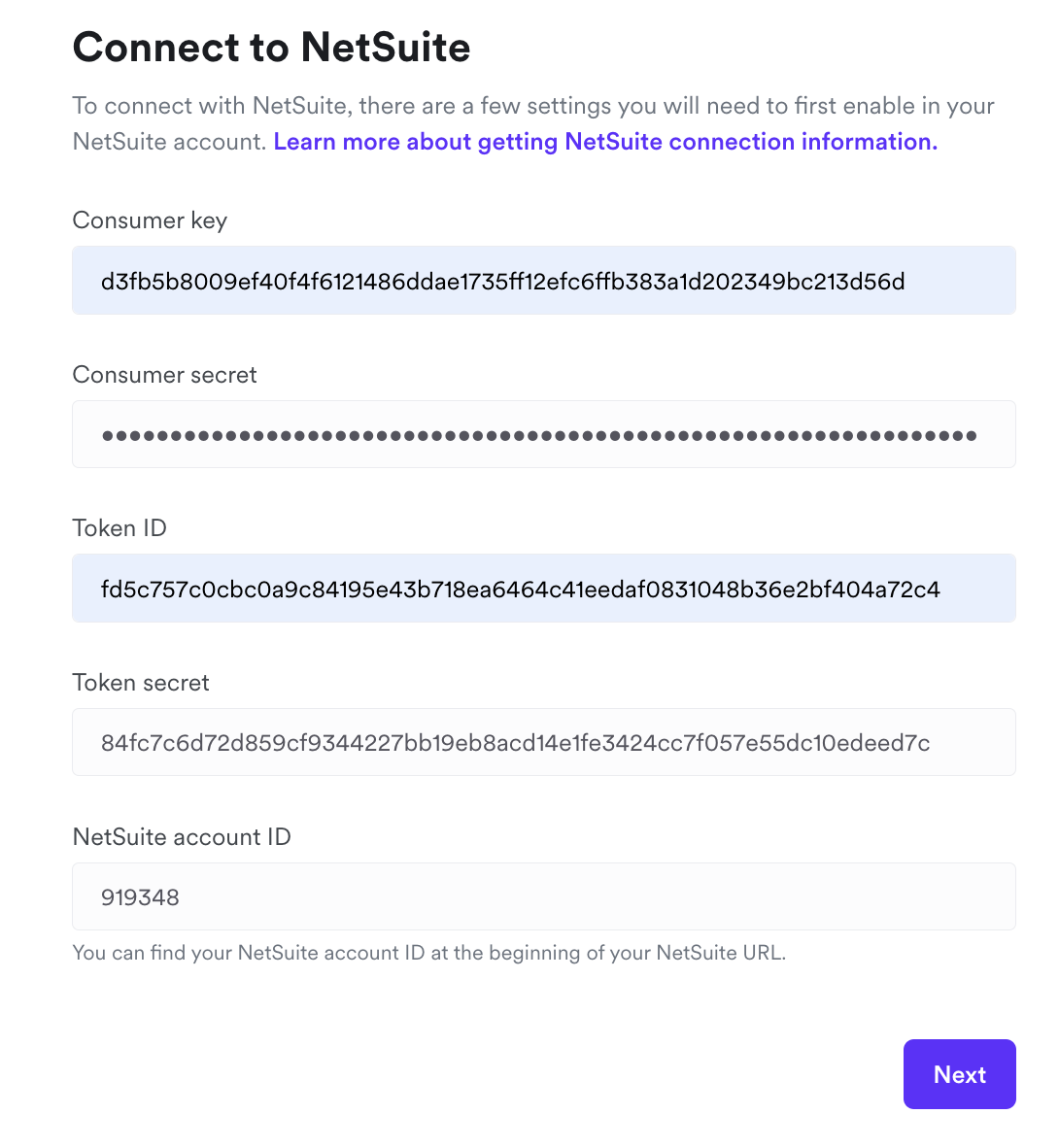Click the Token secret input field
Screen dimensions: 1059x1148
pyautogui.click(x=543, y=742)
